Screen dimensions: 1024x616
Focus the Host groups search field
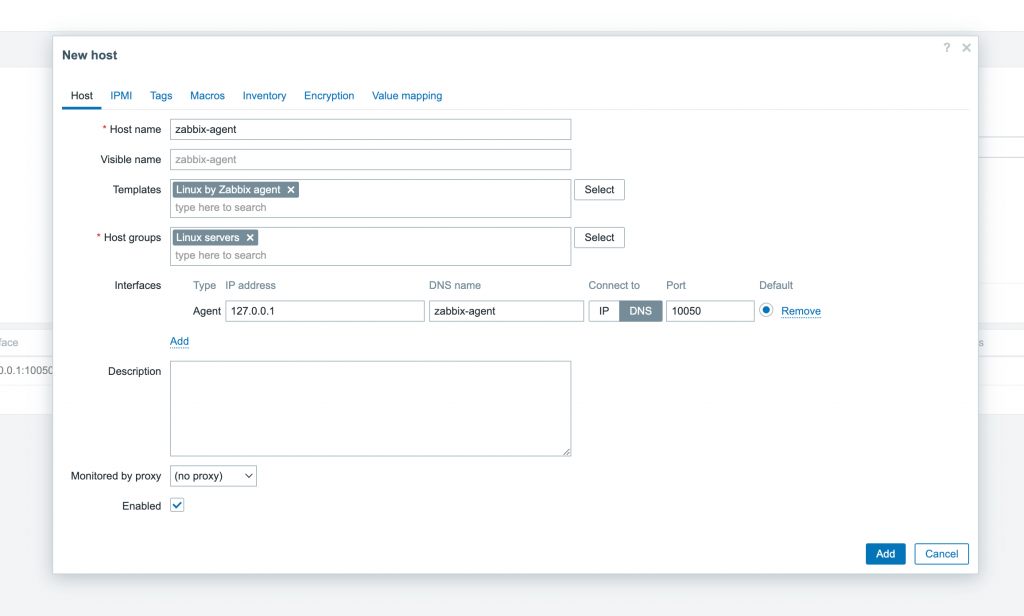coord(370,255)
